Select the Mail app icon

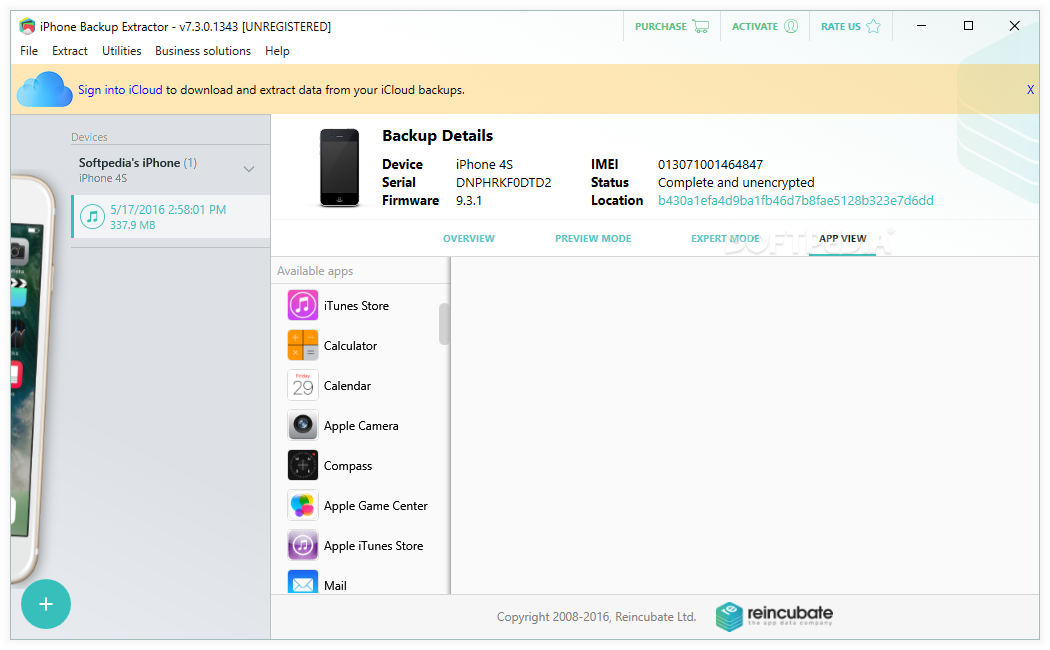click(303, 582)
